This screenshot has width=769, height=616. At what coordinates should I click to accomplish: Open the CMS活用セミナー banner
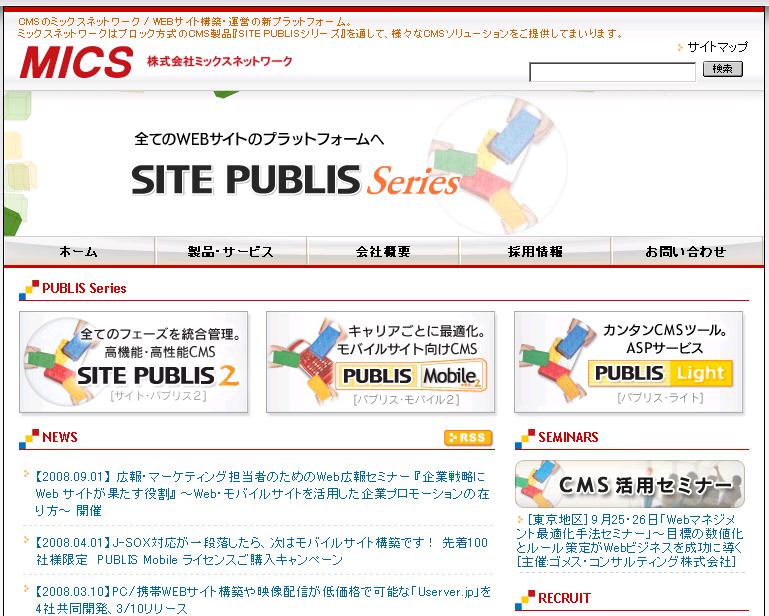coord(630,484)
